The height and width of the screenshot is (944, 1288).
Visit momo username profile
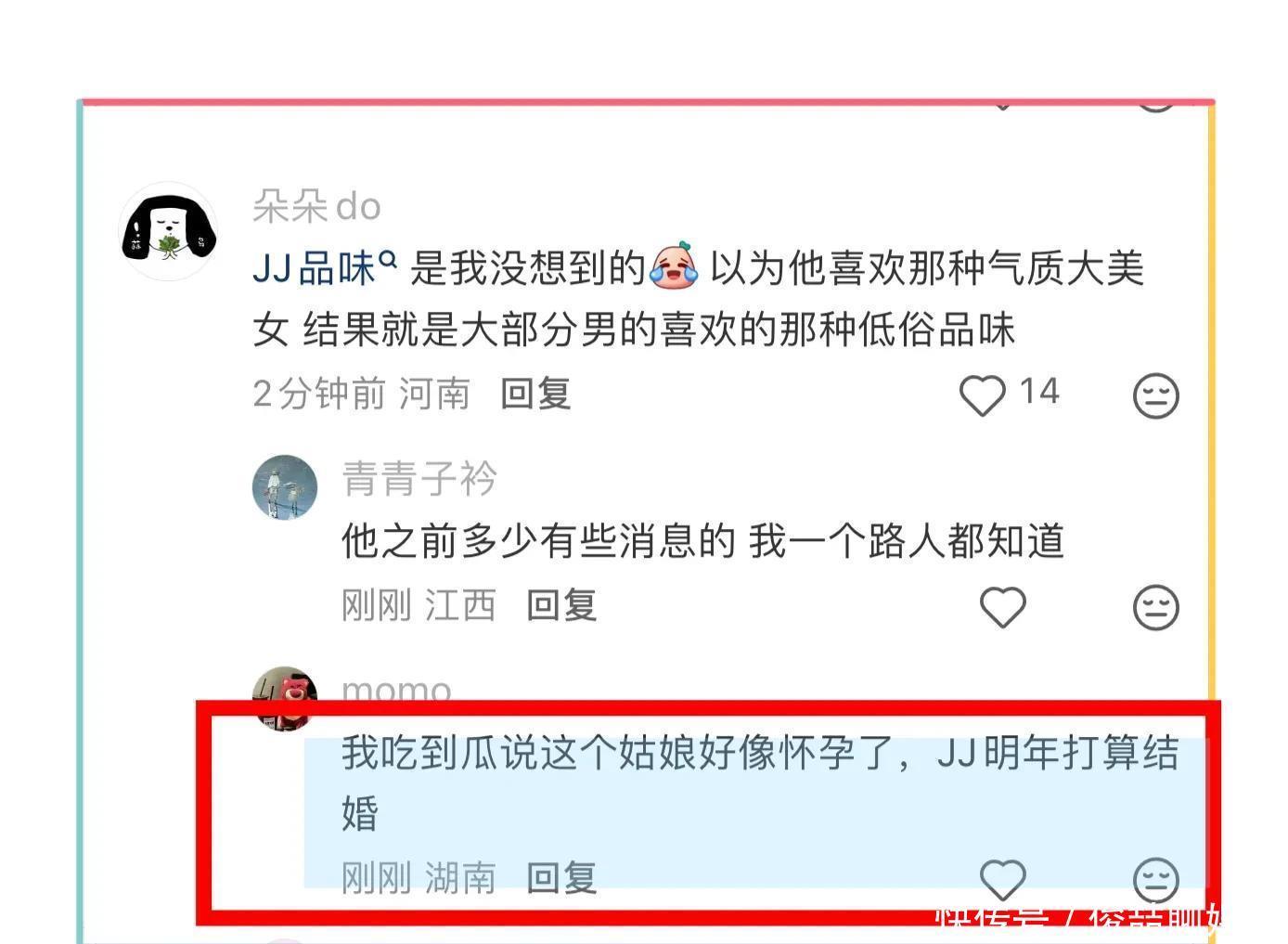coord(396,690)
